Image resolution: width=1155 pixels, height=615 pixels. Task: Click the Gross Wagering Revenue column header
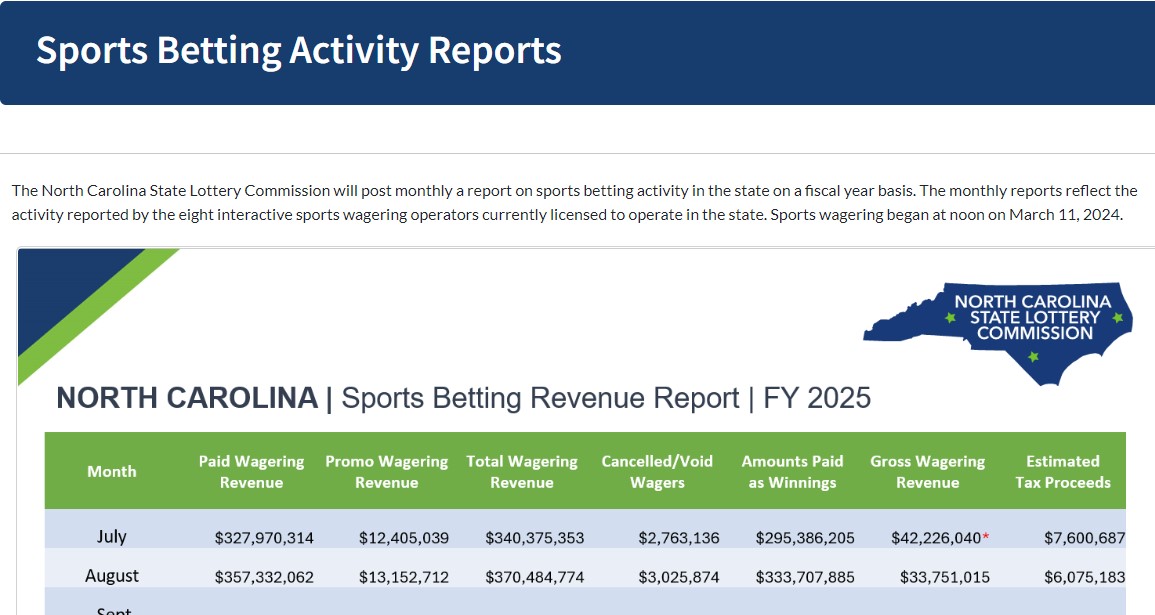click(x=927, y=472)
